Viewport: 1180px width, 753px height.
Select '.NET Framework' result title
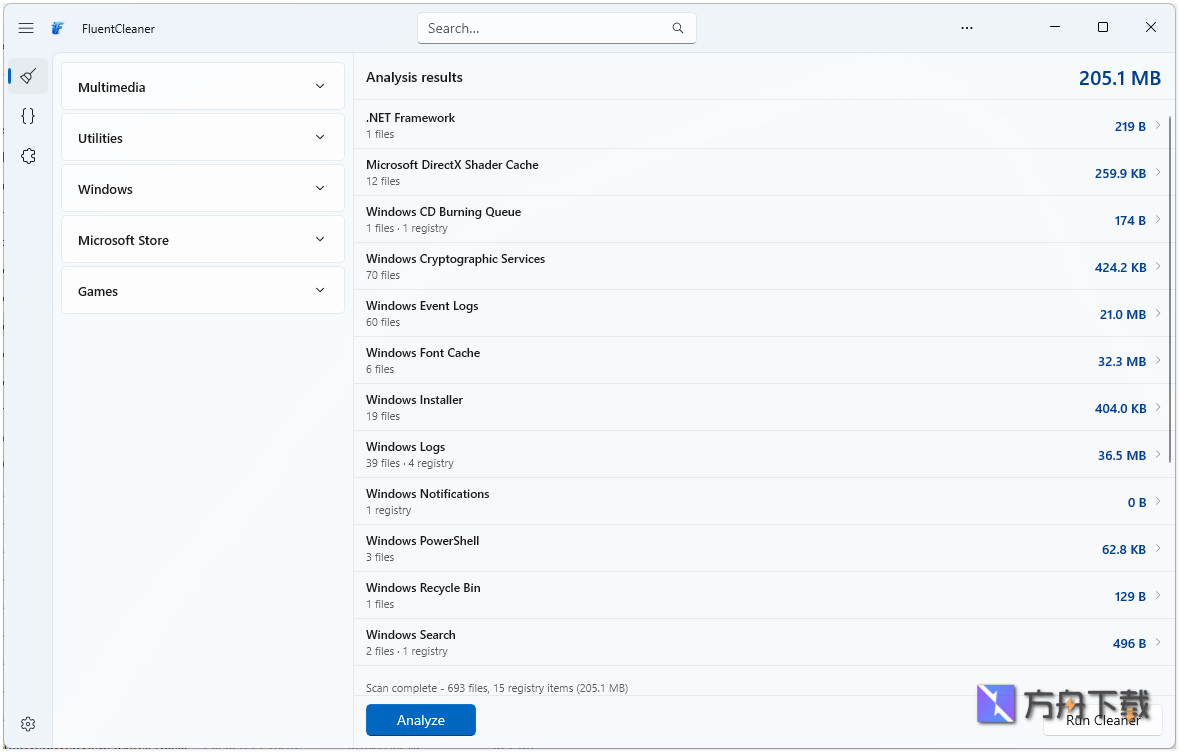pos(410,118)
